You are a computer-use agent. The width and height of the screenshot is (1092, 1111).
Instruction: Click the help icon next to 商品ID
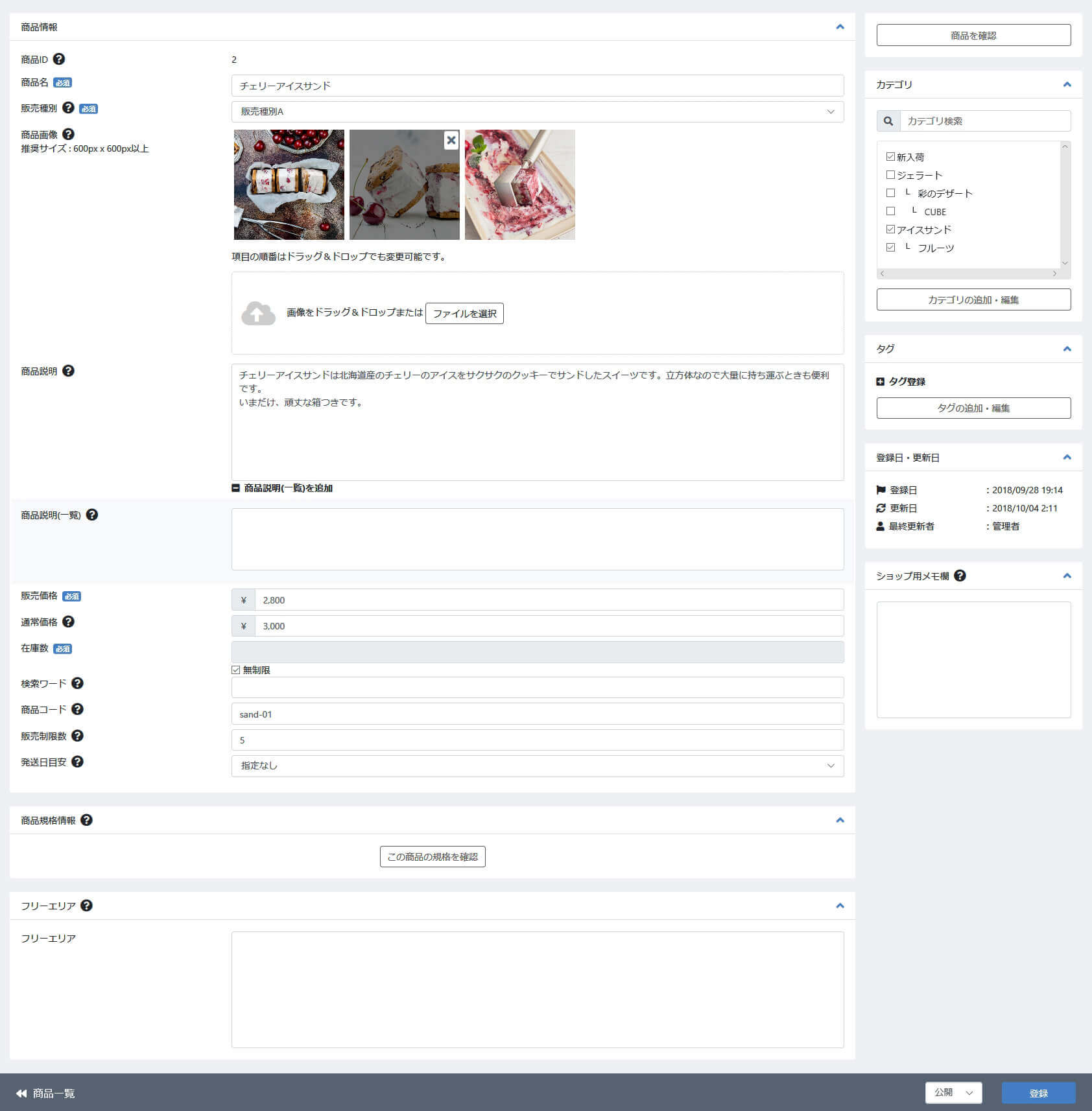click(58, 59)
